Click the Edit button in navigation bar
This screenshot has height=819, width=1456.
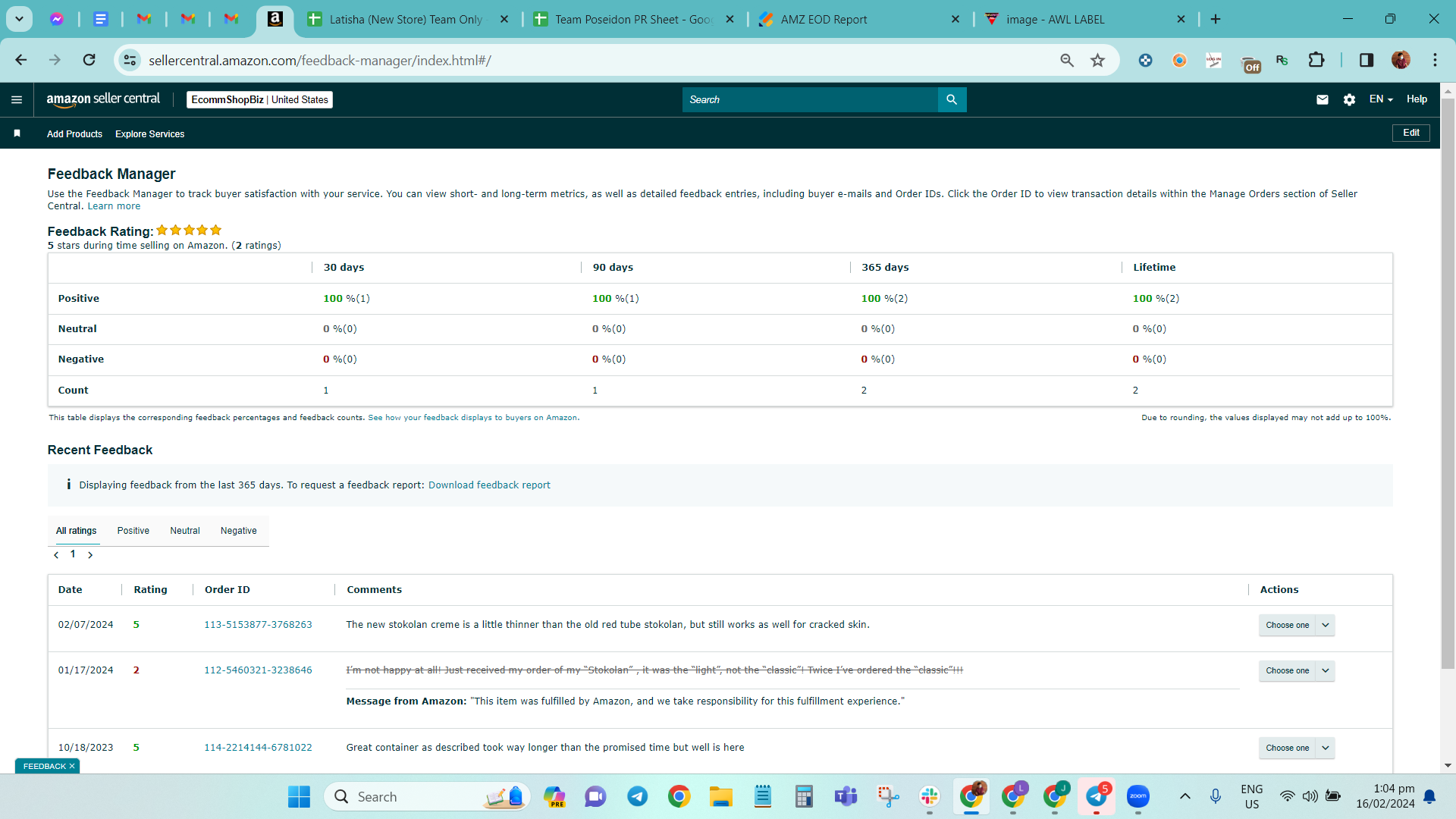1411,133
